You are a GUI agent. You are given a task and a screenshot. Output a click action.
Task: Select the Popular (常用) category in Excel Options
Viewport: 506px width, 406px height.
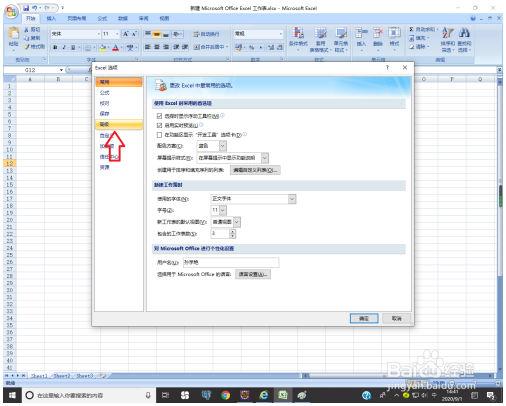[x=119, y=82]
